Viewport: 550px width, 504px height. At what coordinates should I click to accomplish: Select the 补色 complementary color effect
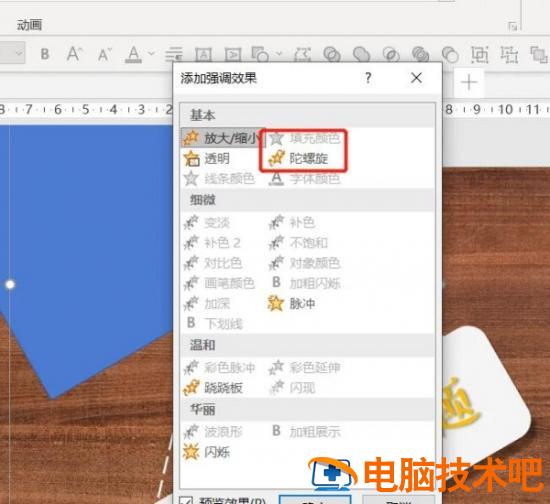click(x=292, y=222)
